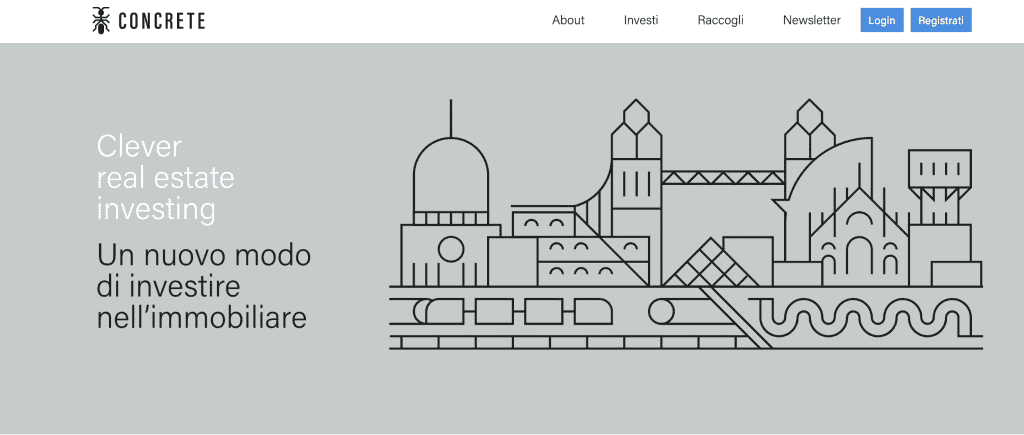This screenshot has height=435, width=1024.
Task: Go to the Investi page
Action: pyautogui.click(x=641, y=20)
